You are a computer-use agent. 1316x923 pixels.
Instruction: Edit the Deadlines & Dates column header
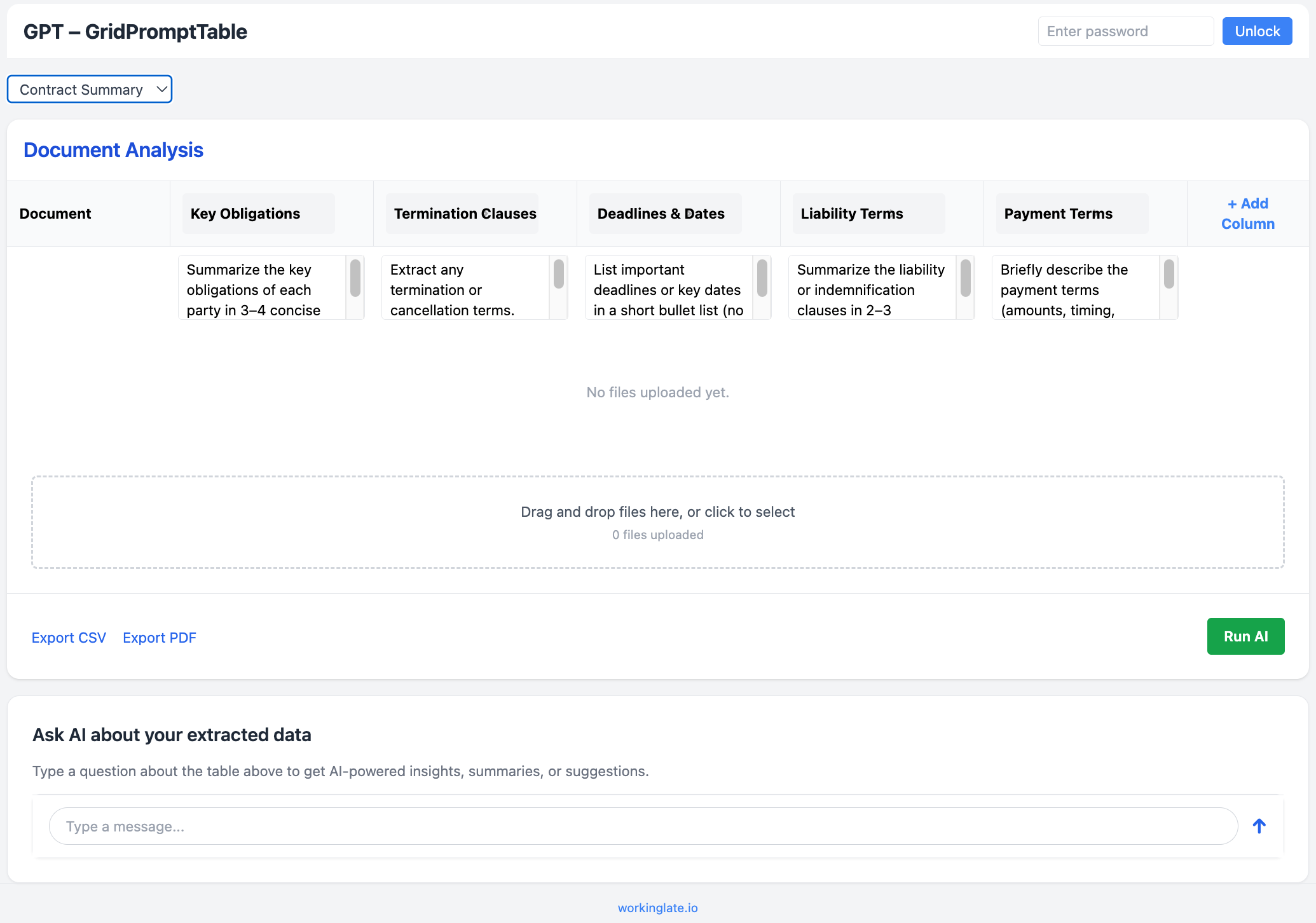pos(665,214)
